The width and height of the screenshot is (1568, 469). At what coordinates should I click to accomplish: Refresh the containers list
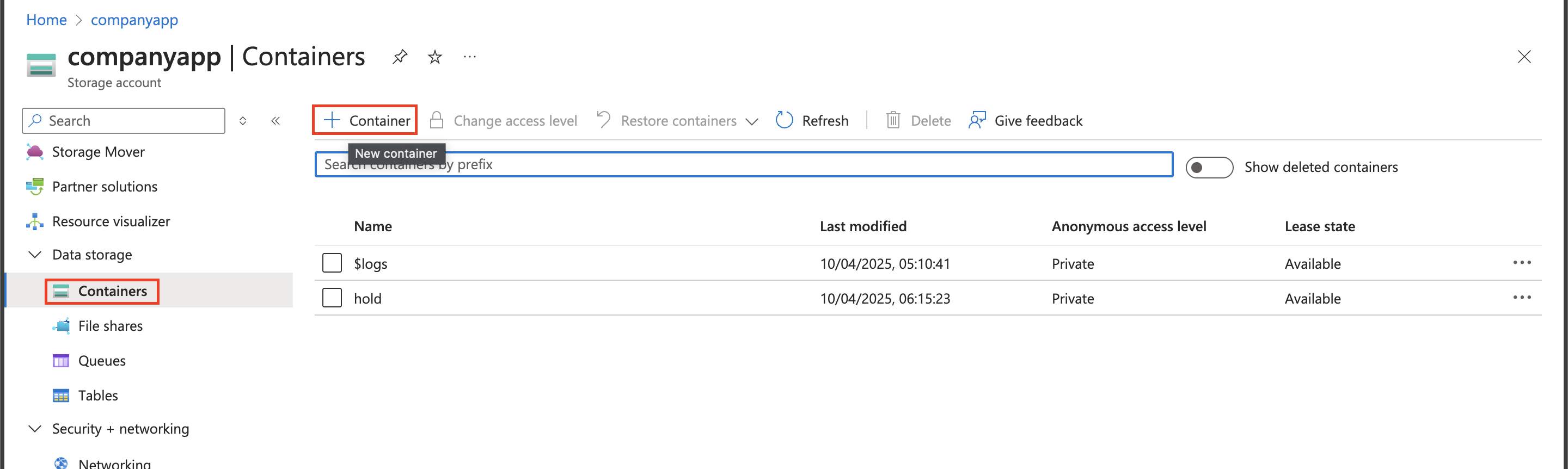pyautogui.click(x=812, y=120)
